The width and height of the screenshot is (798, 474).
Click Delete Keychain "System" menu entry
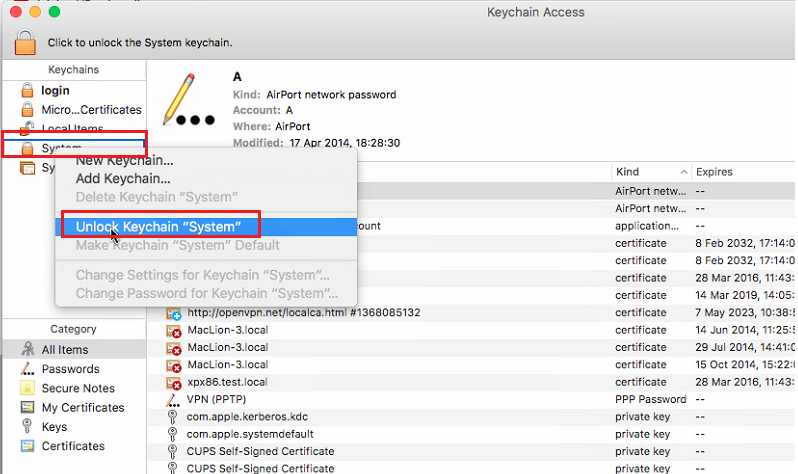click(157, 197)
